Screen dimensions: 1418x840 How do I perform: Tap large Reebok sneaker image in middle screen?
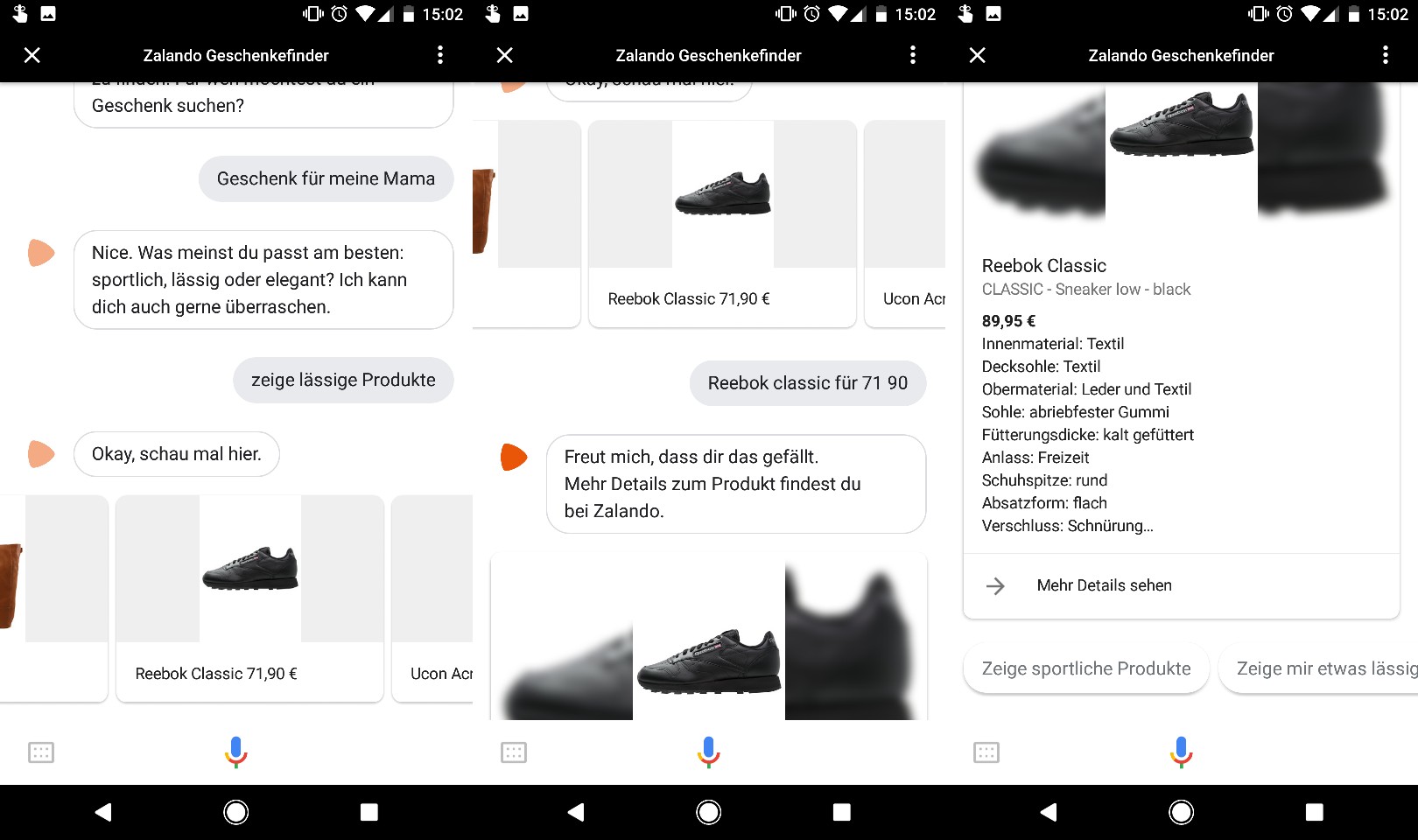coord(709,660)
